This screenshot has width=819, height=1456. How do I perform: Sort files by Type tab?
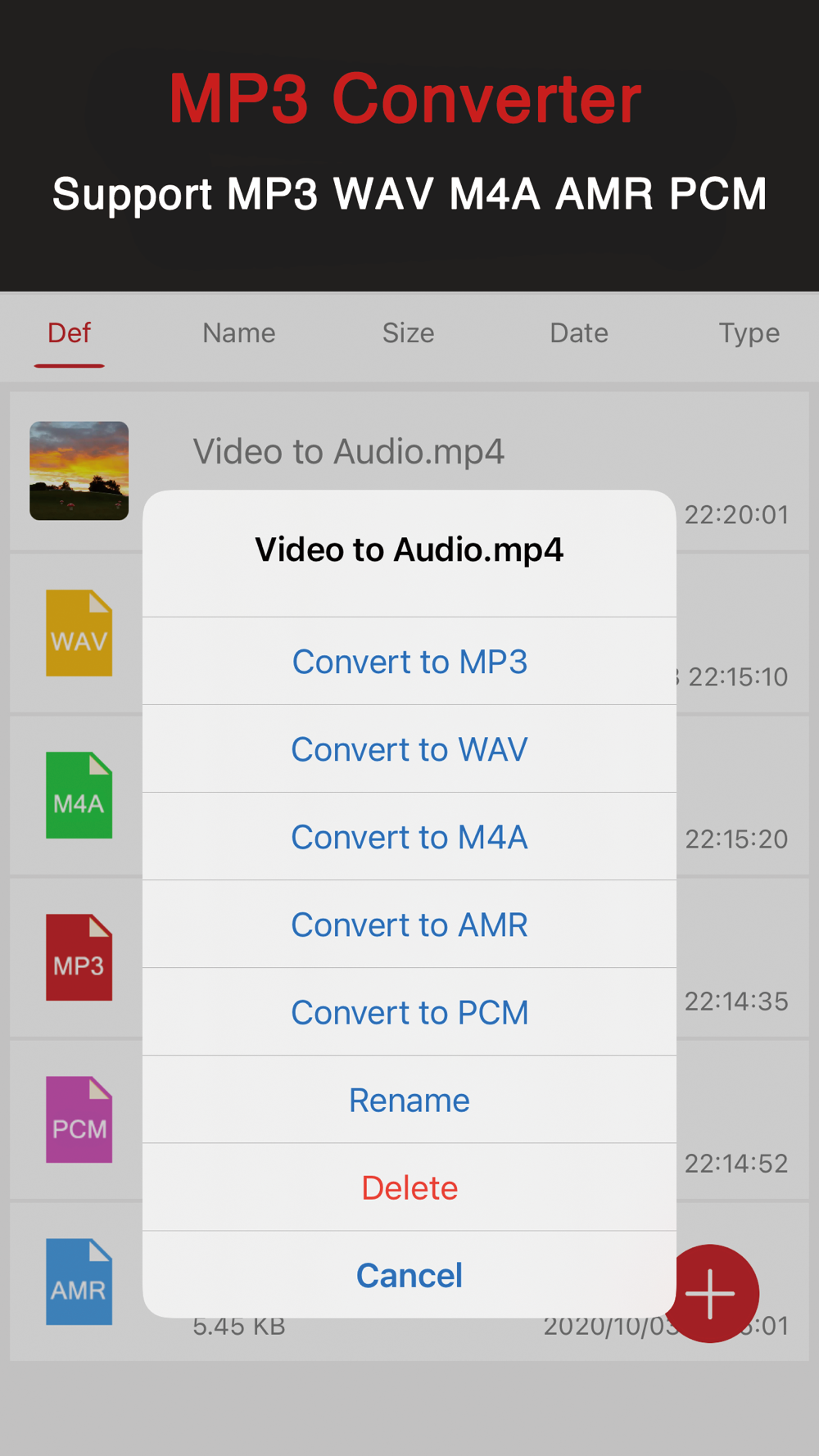tap(749, 333)
